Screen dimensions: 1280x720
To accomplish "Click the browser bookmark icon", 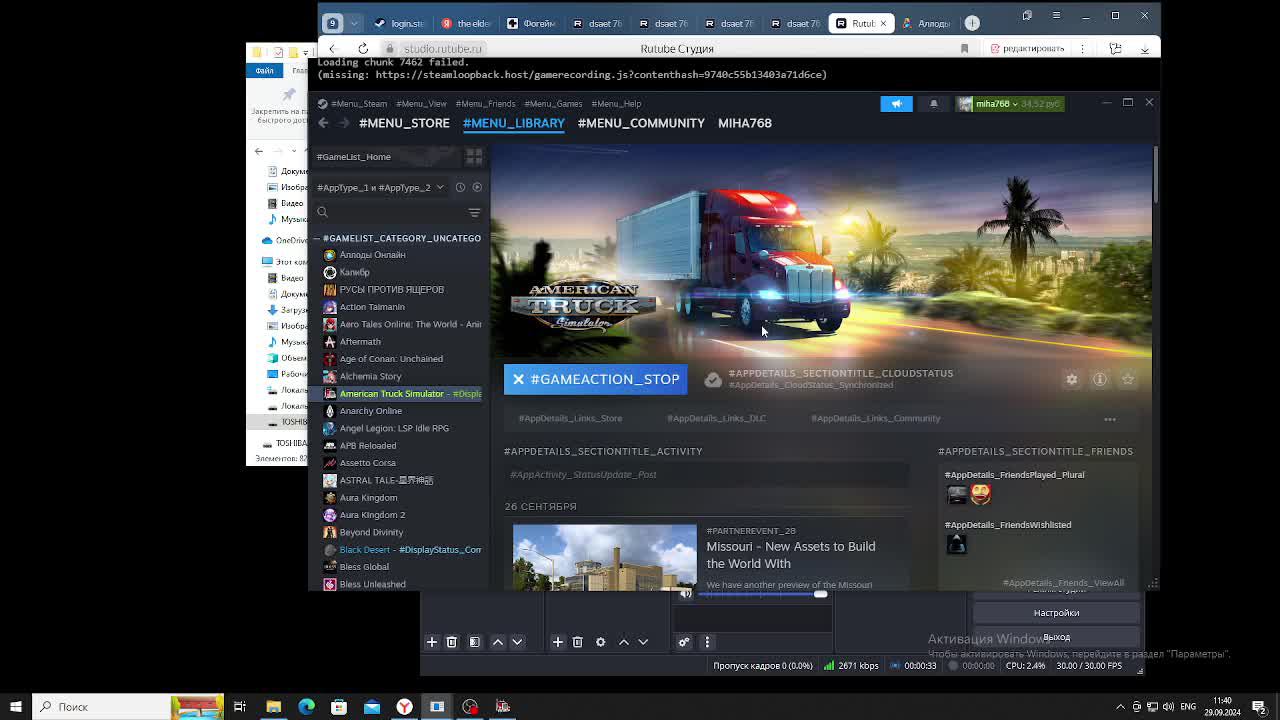I will point(964,48).
